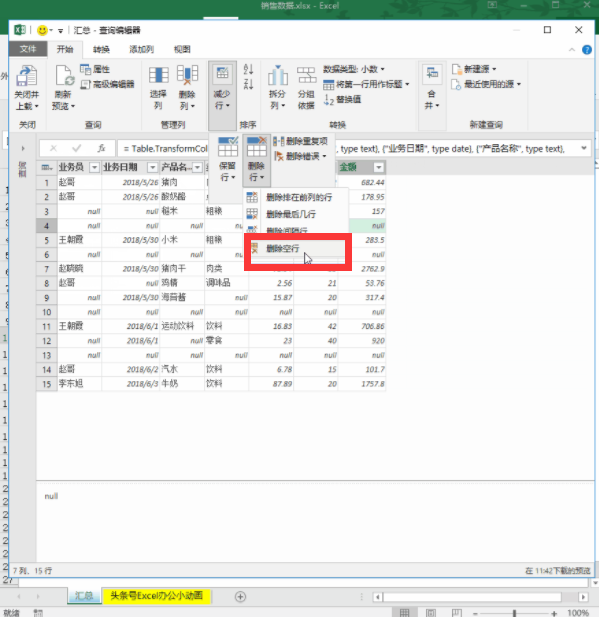Open 产品名 column filter dropdown
Screen dimensions: 599x618
(x=198, y=168)
